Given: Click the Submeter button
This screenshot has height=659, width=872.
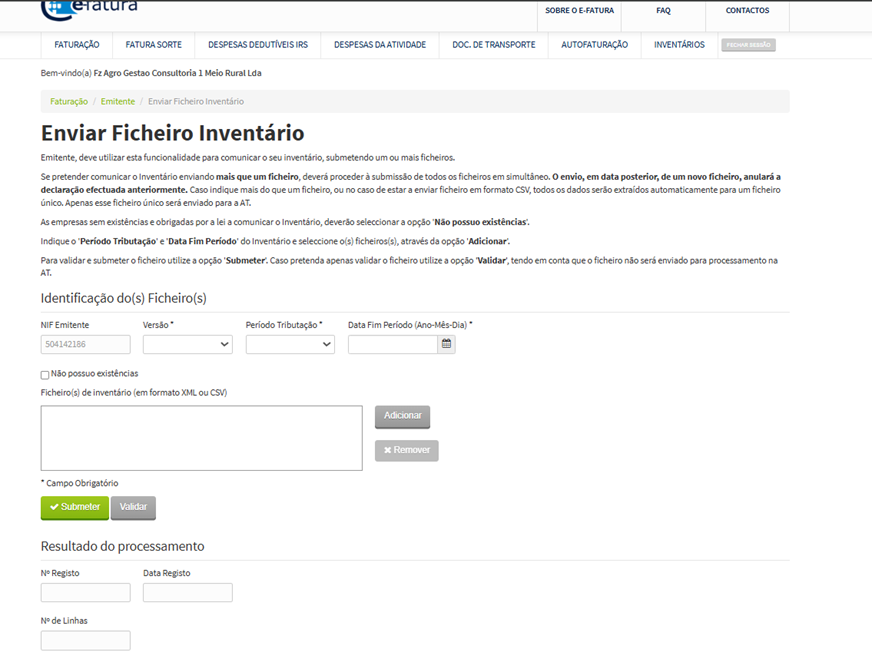Looking at the screenshot, I should pyautogui.click(x=74, y=507).
